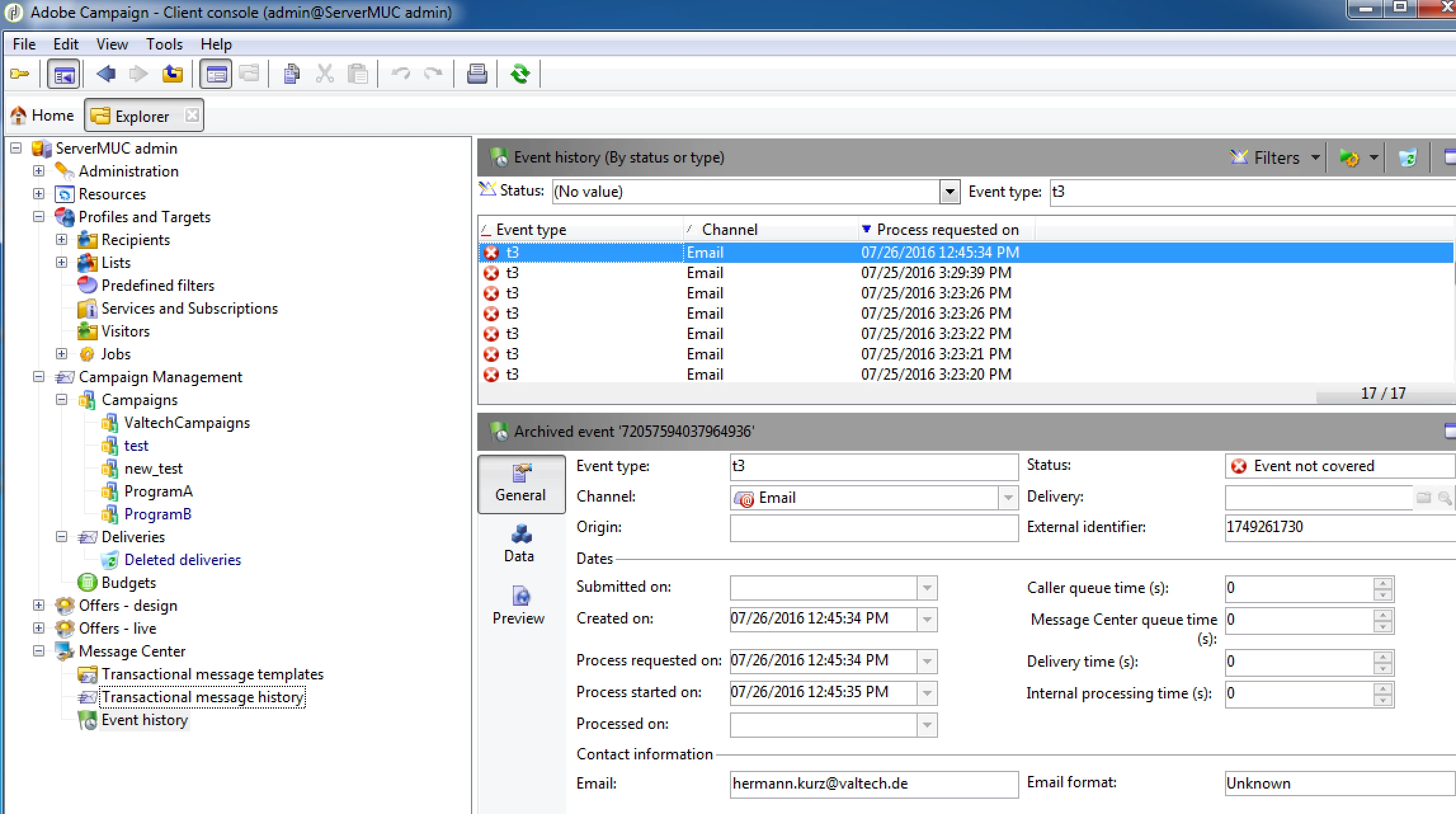Increase Caller queue time spinner
This screenshot has height=814, width=1456.
[1382, 582]
